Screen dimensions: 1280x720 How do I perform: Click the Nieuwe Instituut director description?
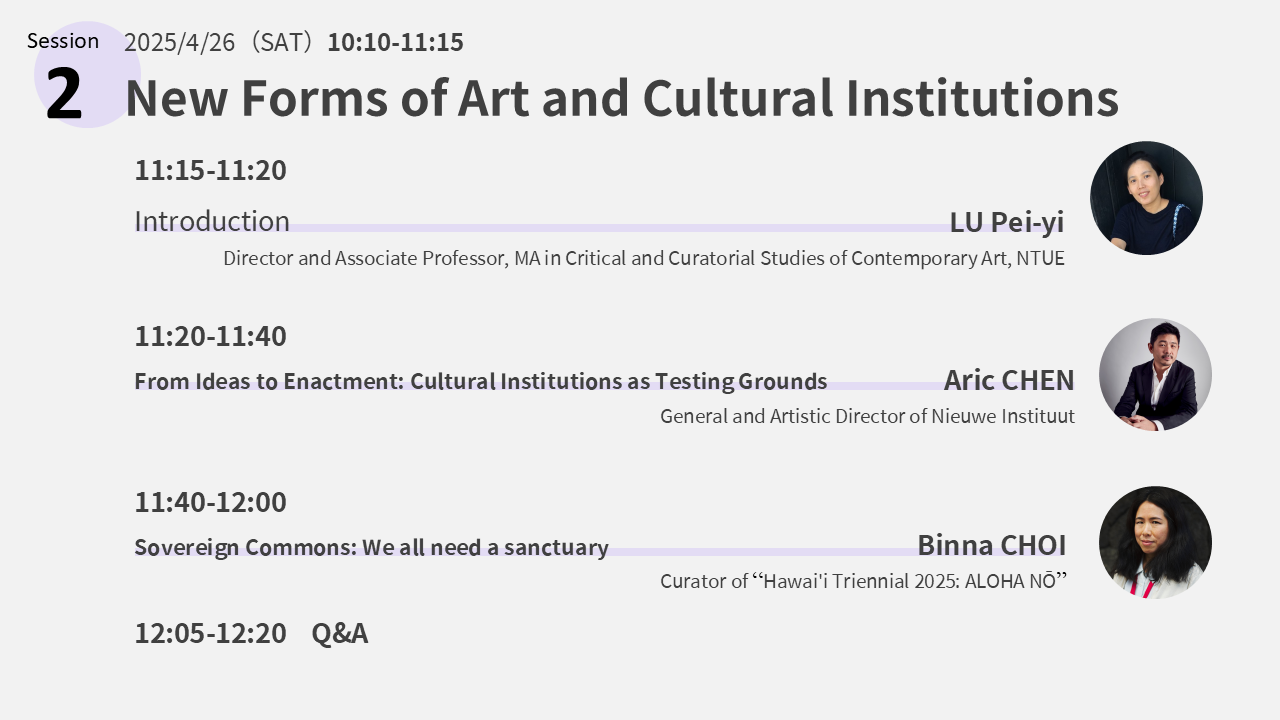(867, 416)
